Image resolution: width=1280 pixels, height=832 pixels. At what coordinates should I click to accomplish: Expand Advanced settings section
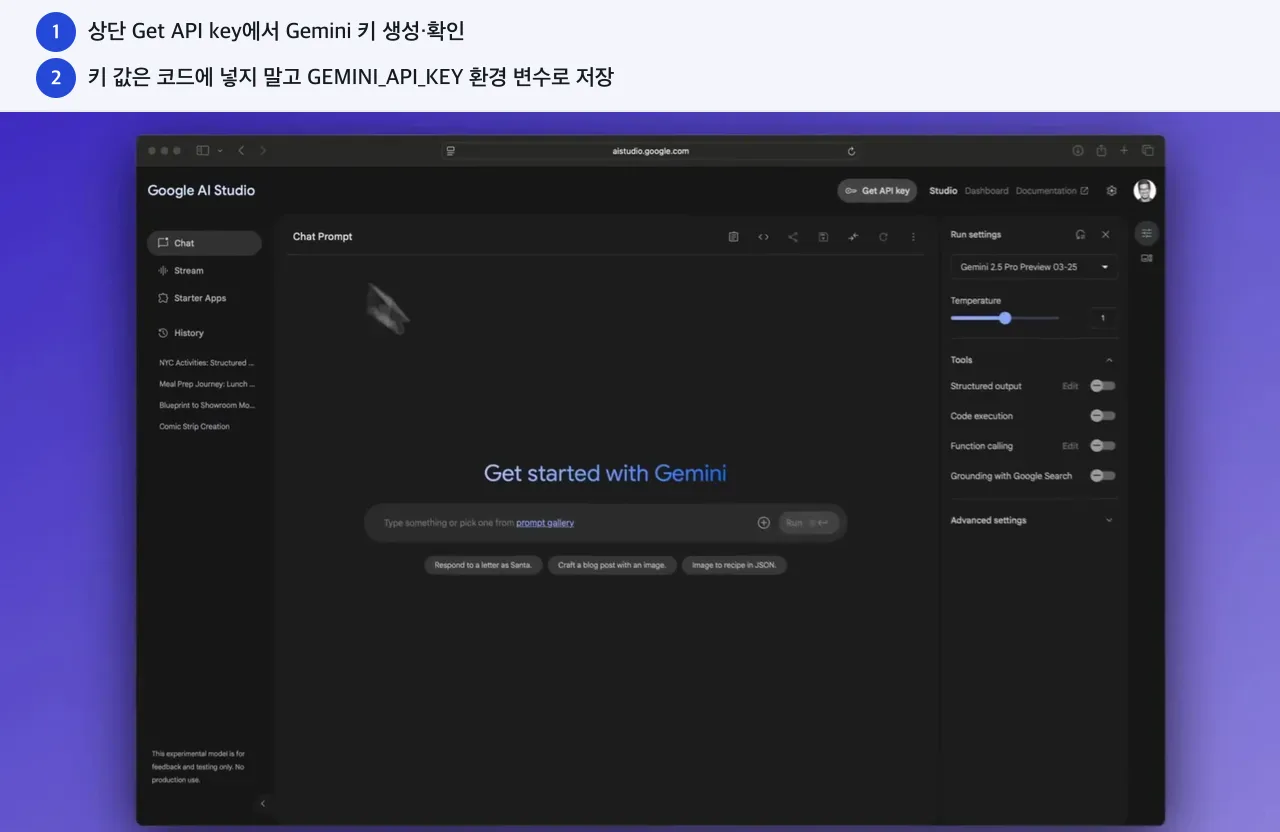point(1034,520)
